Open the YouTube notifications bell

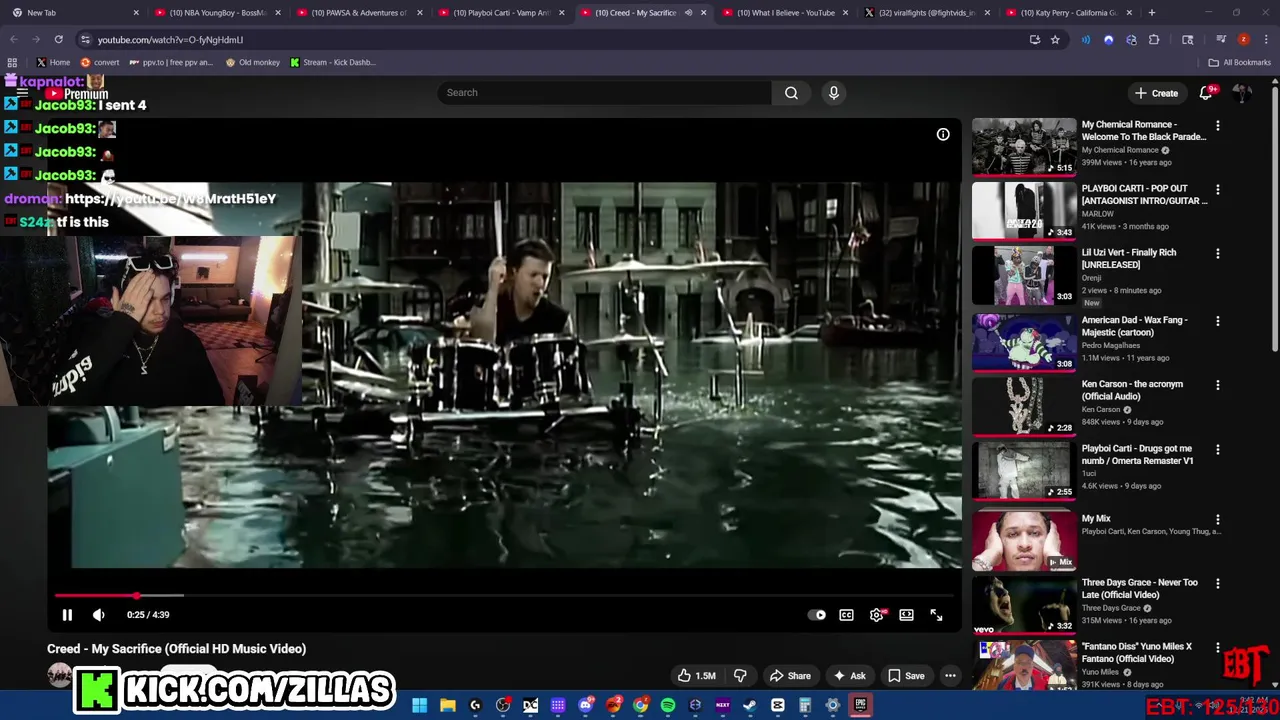click(1207, 92)
